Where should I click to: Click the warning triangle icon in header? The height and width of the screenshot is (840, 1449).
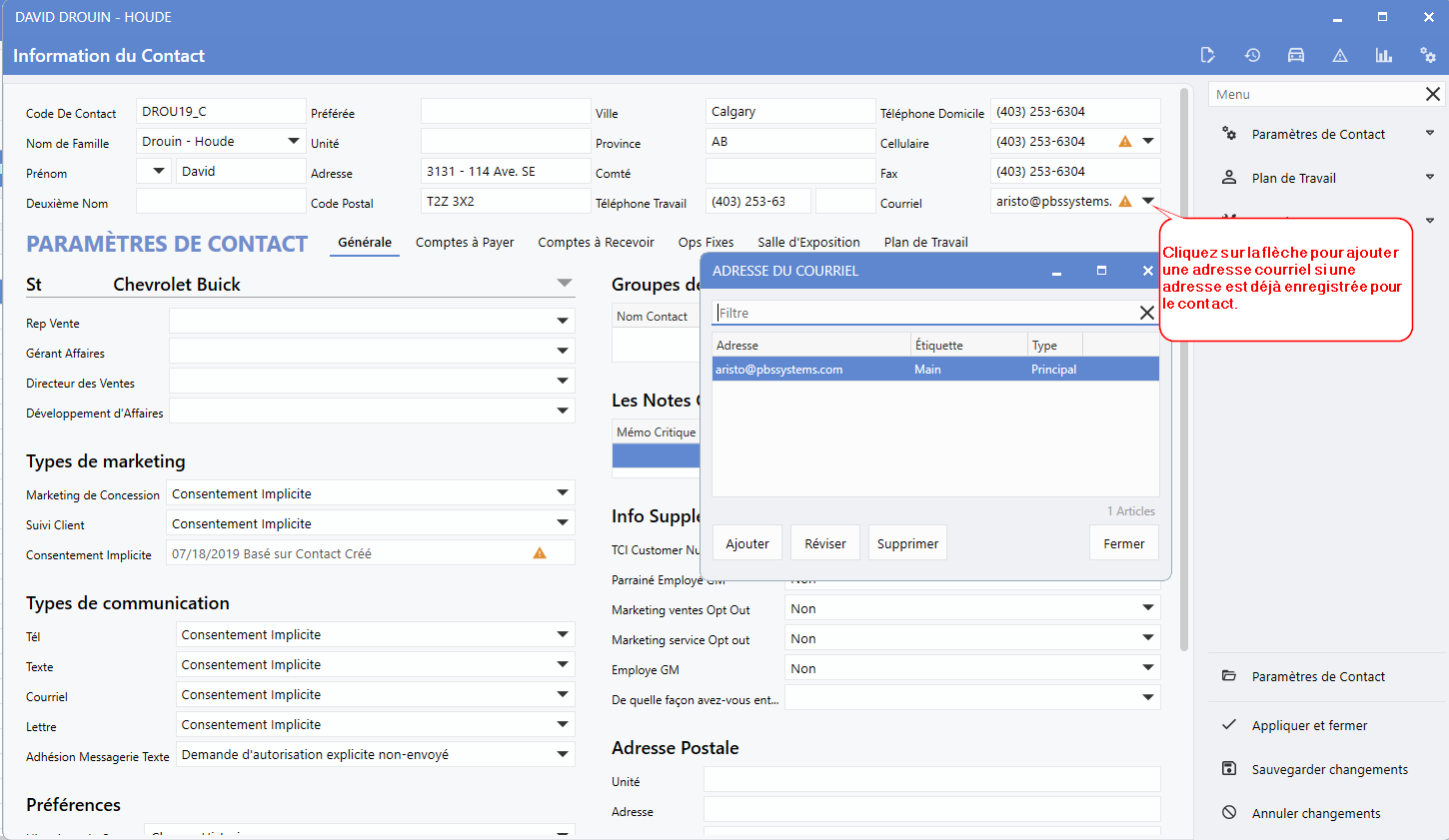(x=1340, y=56)
